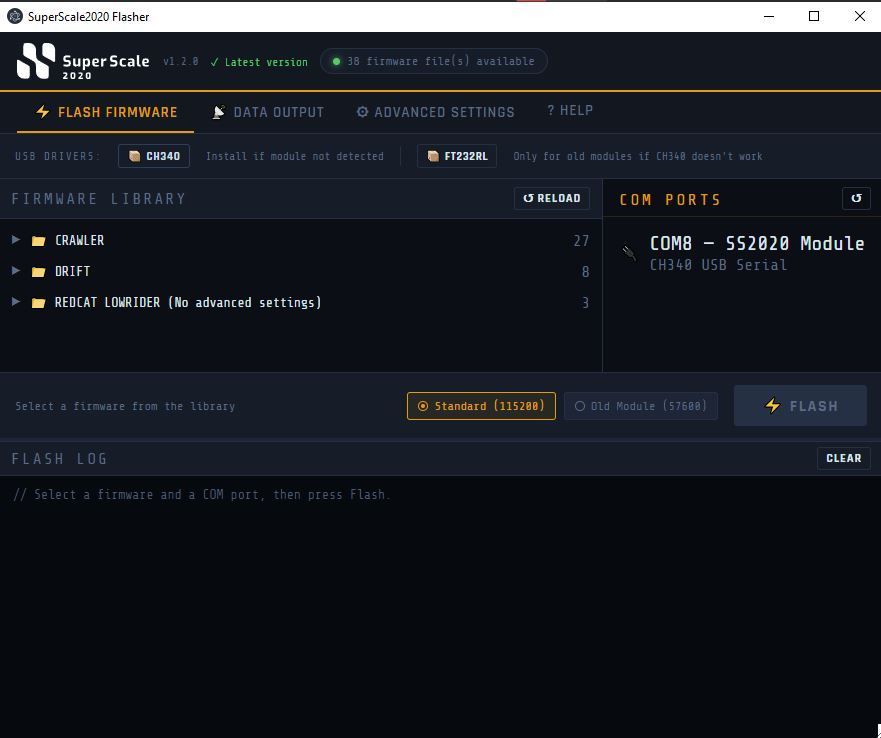881x738 pixels.
Task: Click the REDCAT LOWRIDER folder icon
Action: tap(38, 302)
